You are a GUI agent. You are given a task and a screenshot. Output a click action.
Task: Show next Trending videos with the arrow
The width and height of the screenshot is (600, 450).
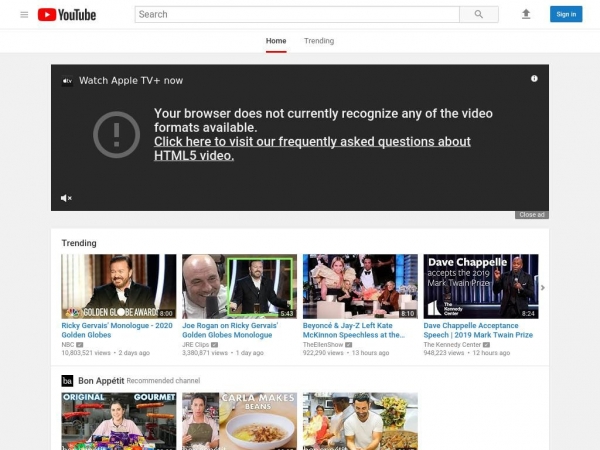[x=543, y=287]
